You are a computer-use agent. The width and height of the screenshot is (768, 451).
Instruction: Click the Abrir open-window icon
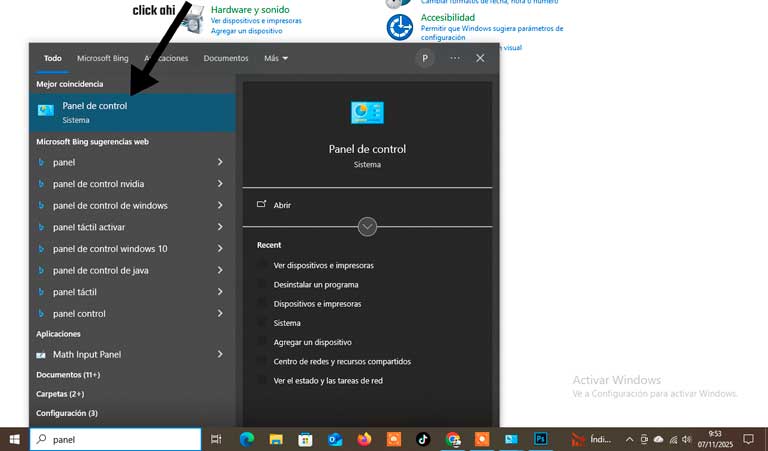(262, 204)
